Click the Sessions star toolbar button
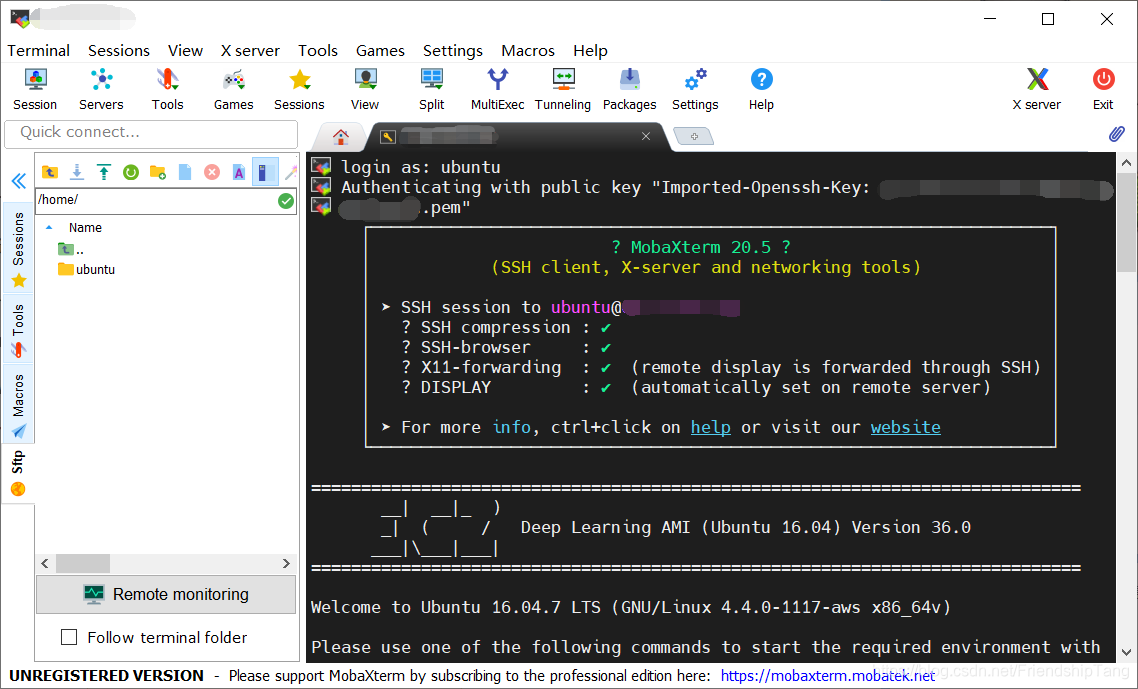1138x689 pixels. point(299,89)
